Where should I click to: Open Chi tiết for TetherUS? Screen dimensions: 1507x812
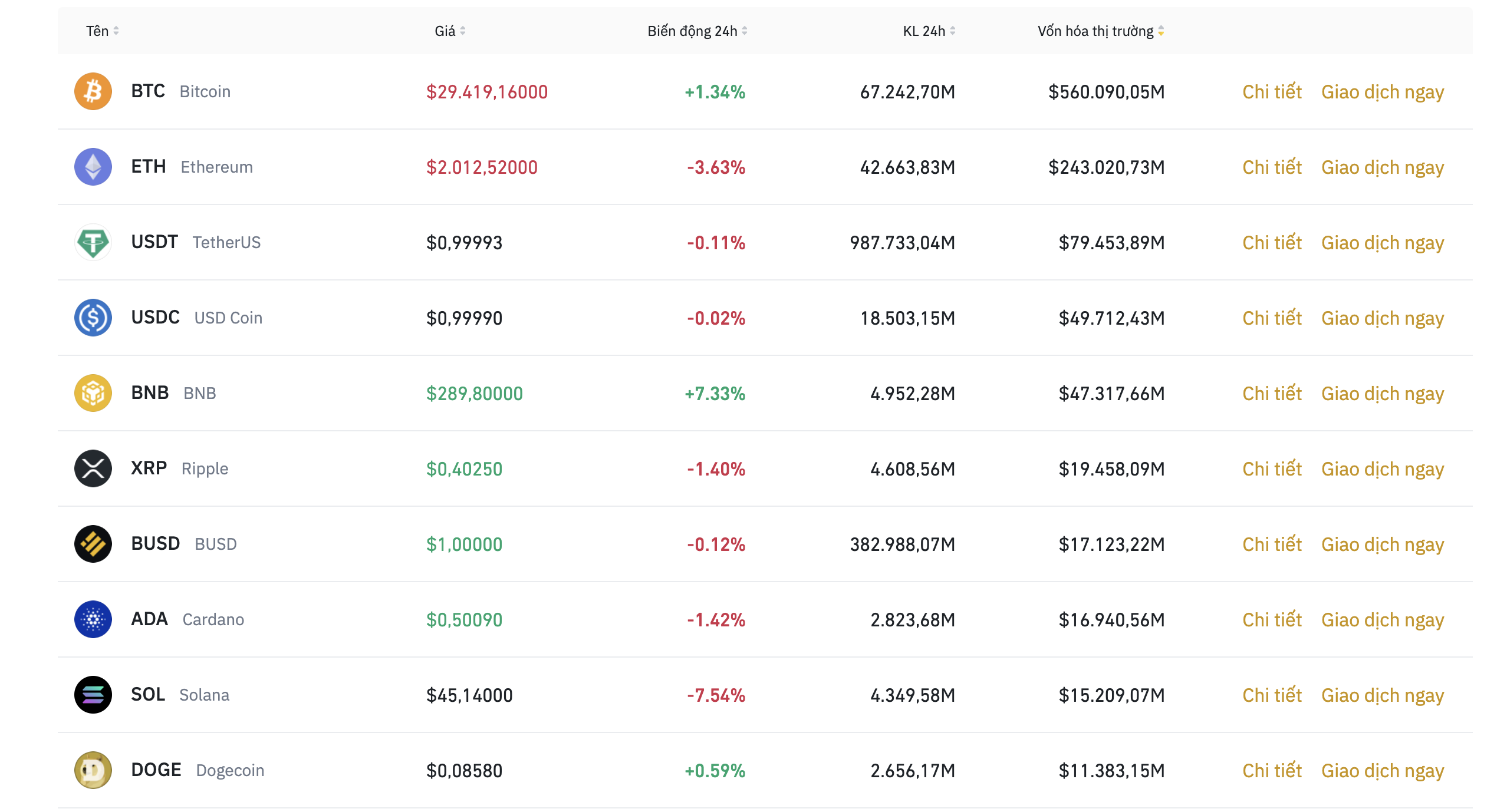coord(1272,243)
